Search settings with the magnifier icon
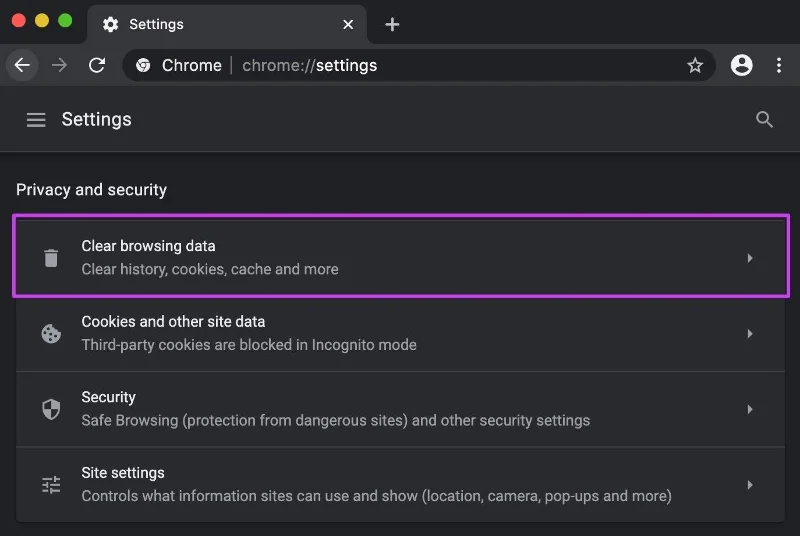800x536 pixels. pos(764,119)
